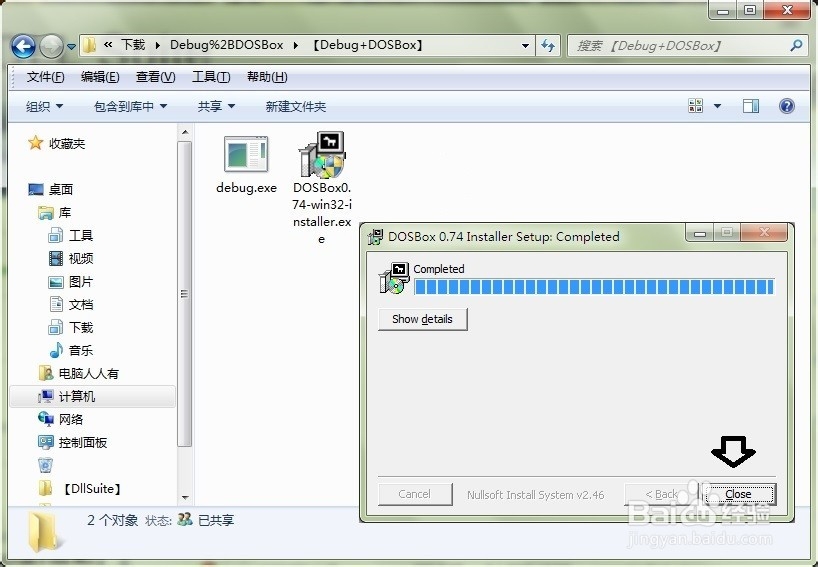The width and height of the screenshot is (818, 567).
Task: Select 收藏夹 in the navigation pane
Action: point(67,143)
